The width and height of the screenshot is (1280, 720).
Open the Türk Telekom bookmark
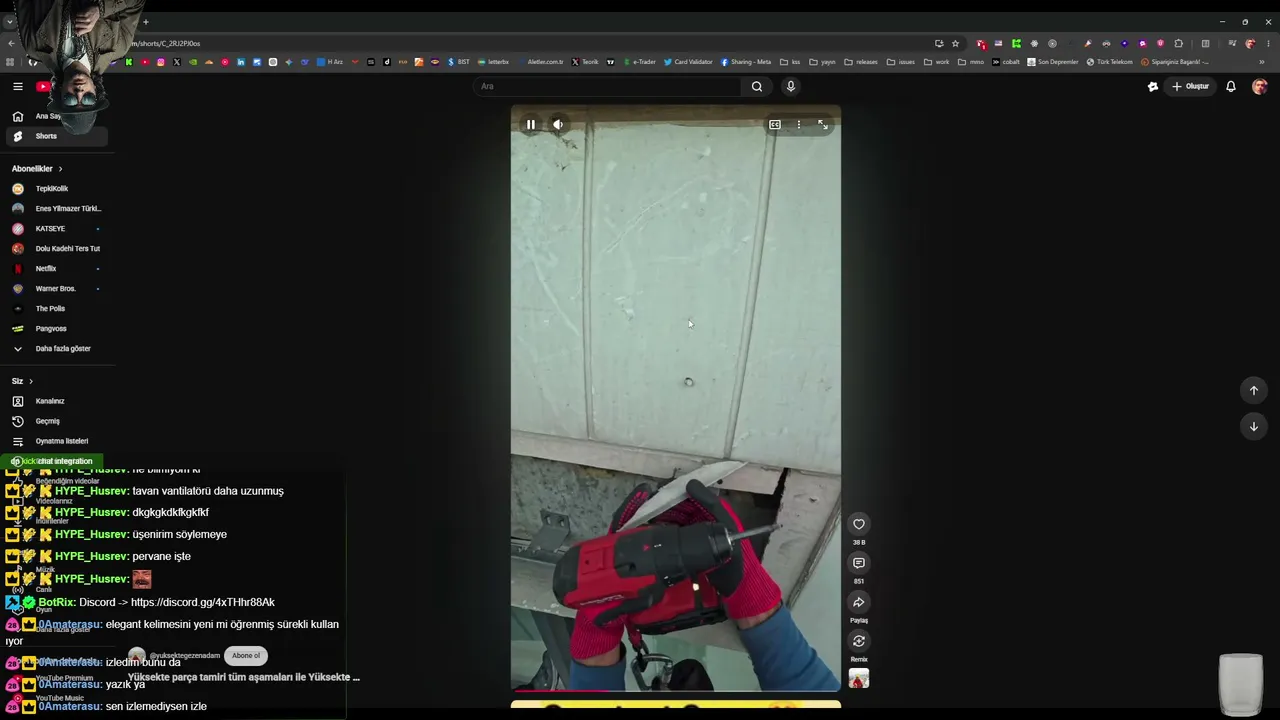coord(1110,62)
